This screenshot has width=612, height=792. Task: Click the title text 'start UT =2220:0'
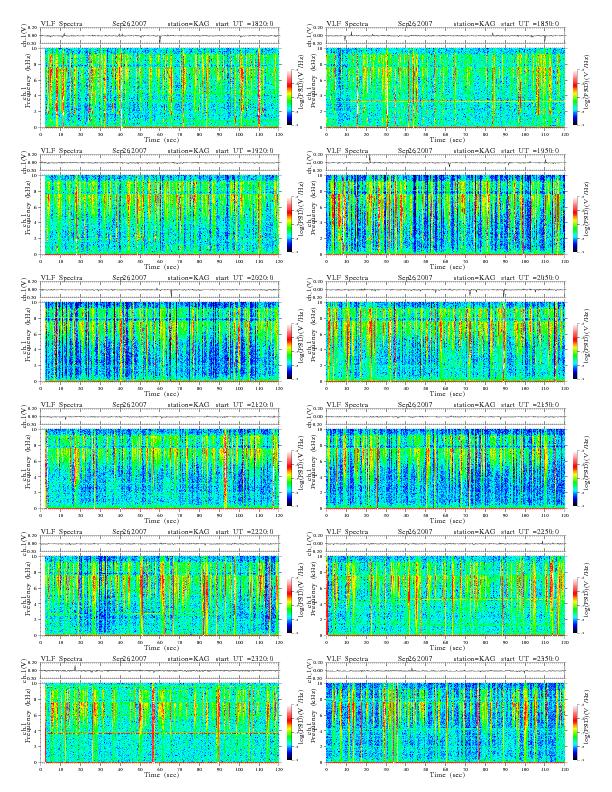point(244,532)
